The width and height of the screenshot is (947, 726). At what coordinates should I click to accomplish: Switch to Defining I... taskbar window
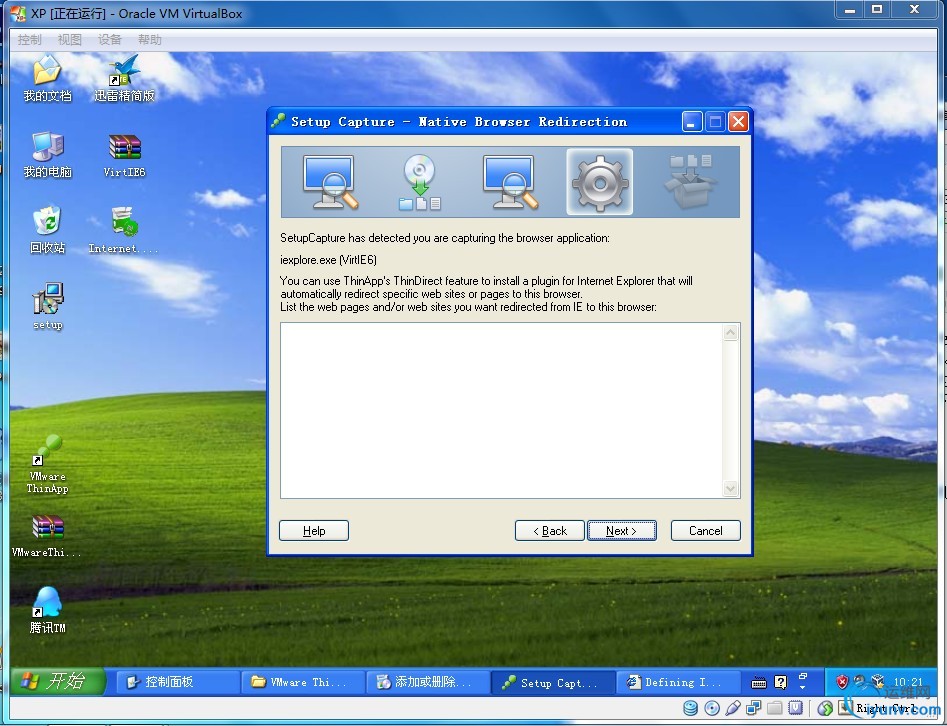tap(678, 682)
